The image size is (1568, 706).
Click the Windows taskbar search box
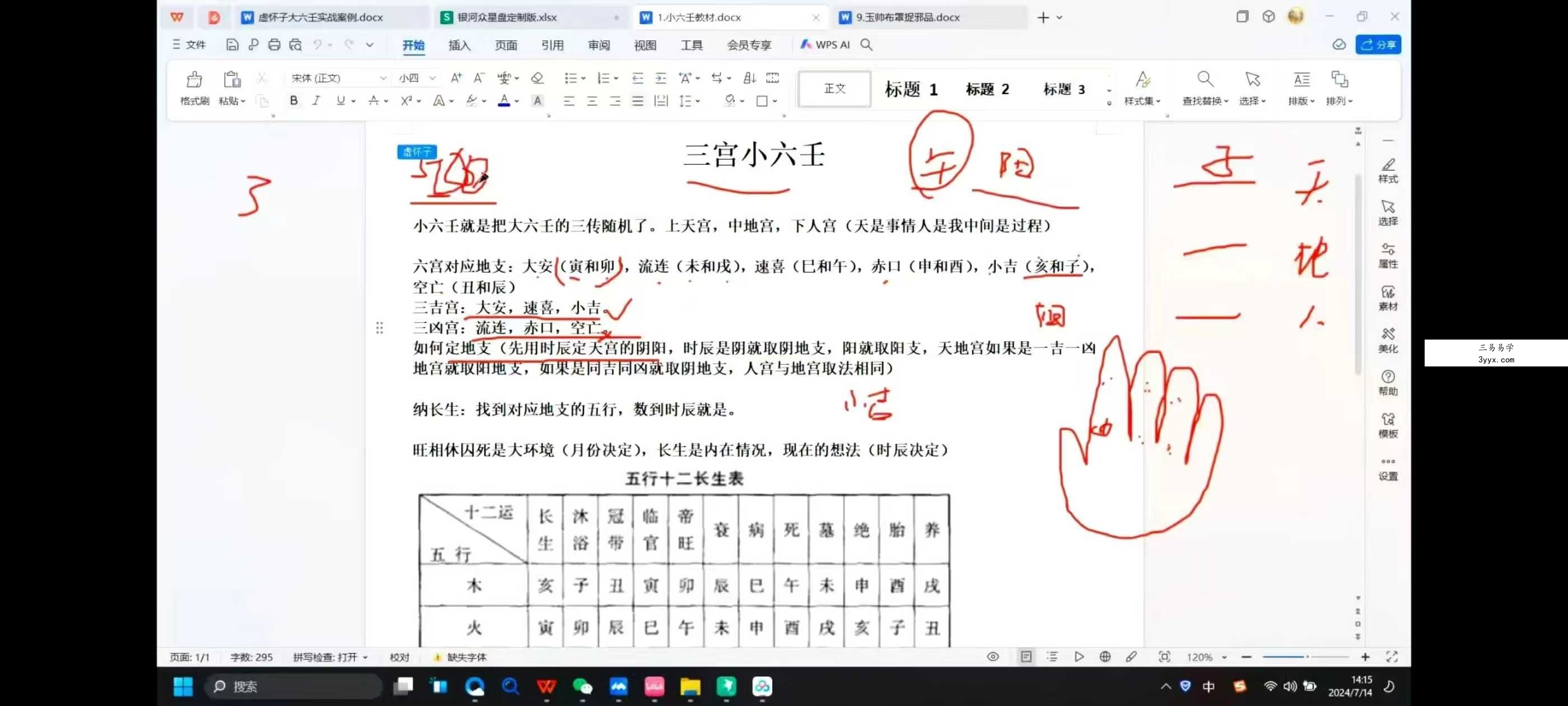[294, 686]
